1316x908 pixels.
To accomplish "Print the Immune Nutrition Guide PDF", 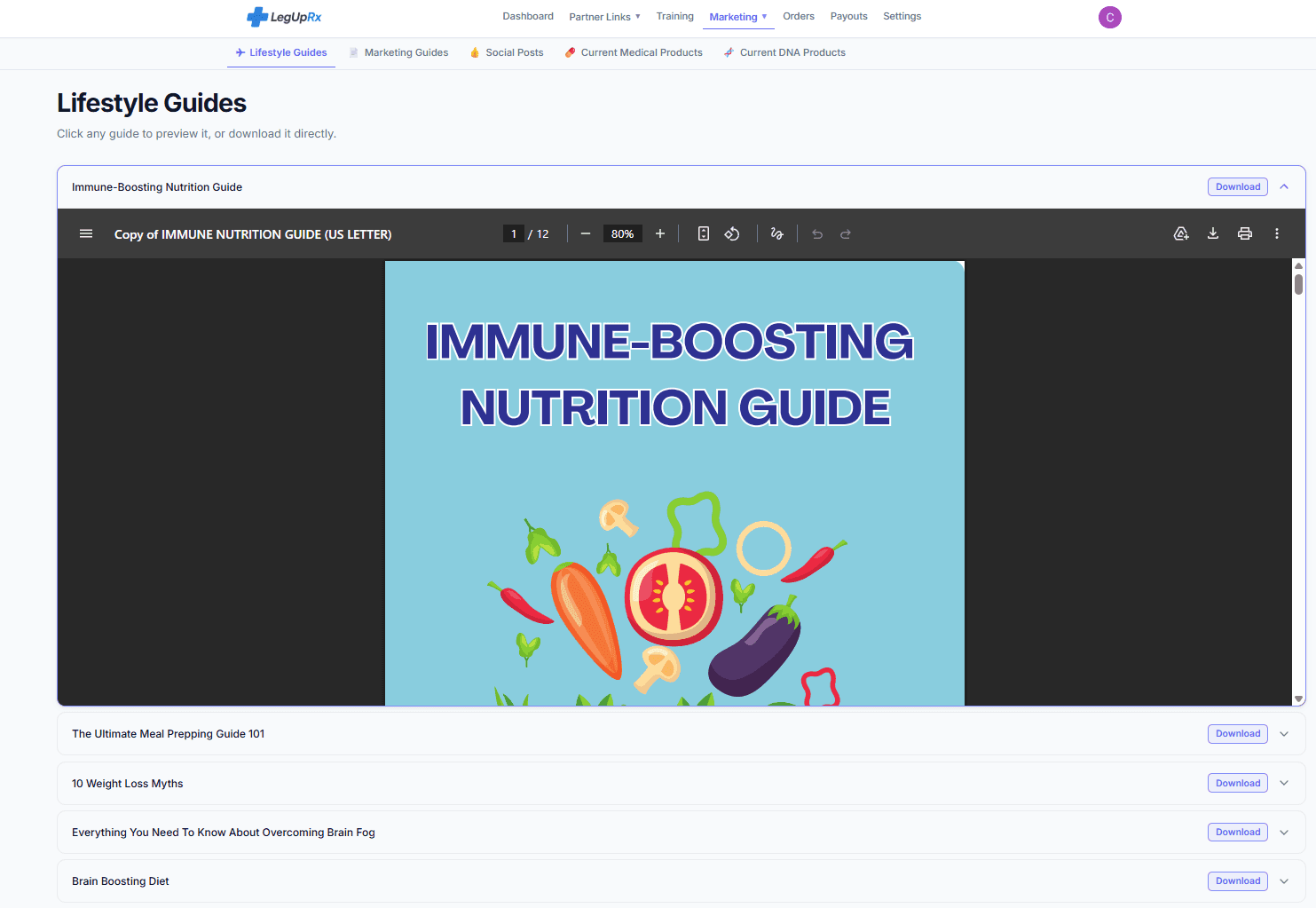I will point(1244,233).
